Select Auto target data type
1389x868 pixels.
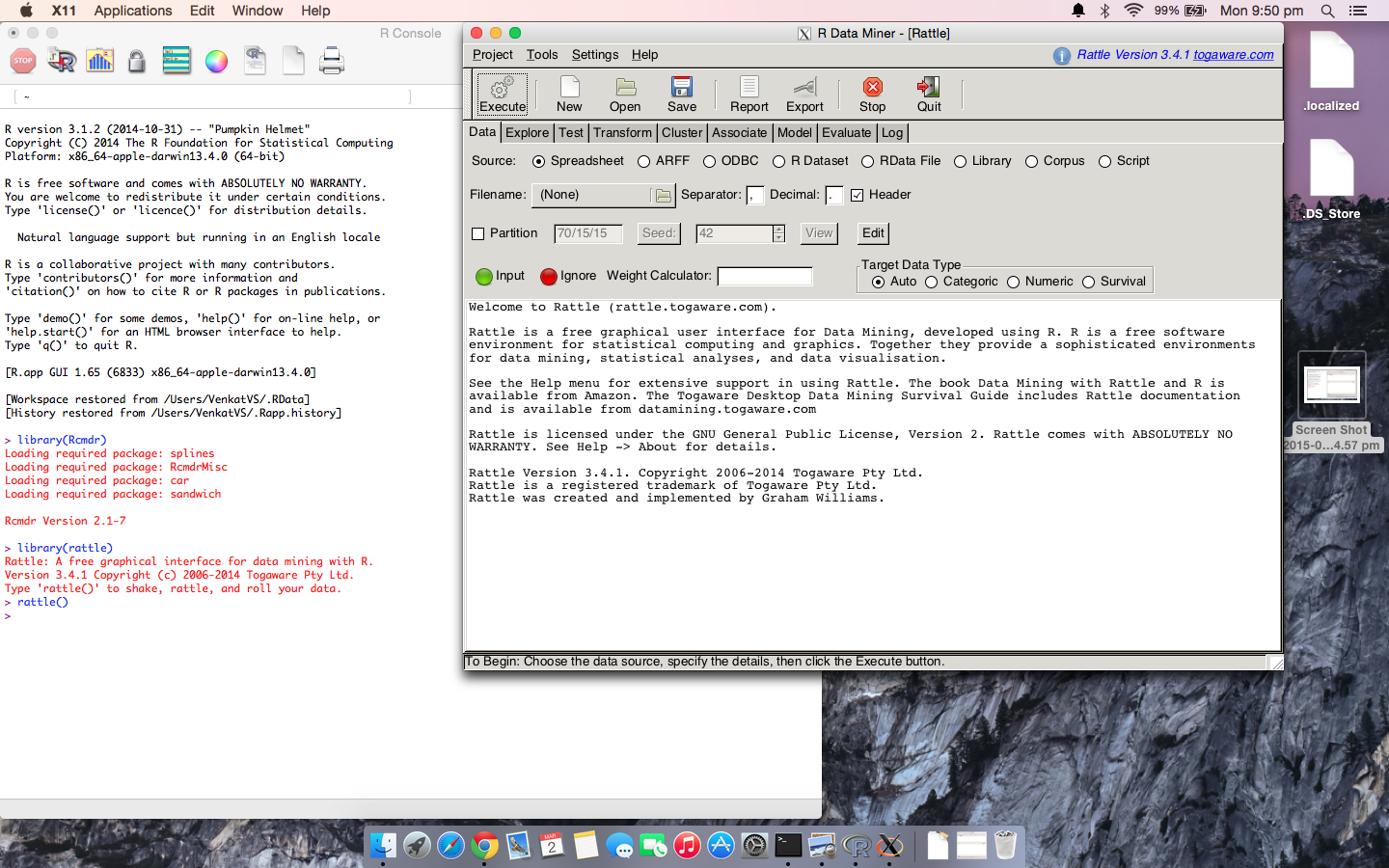click(894, 282)
